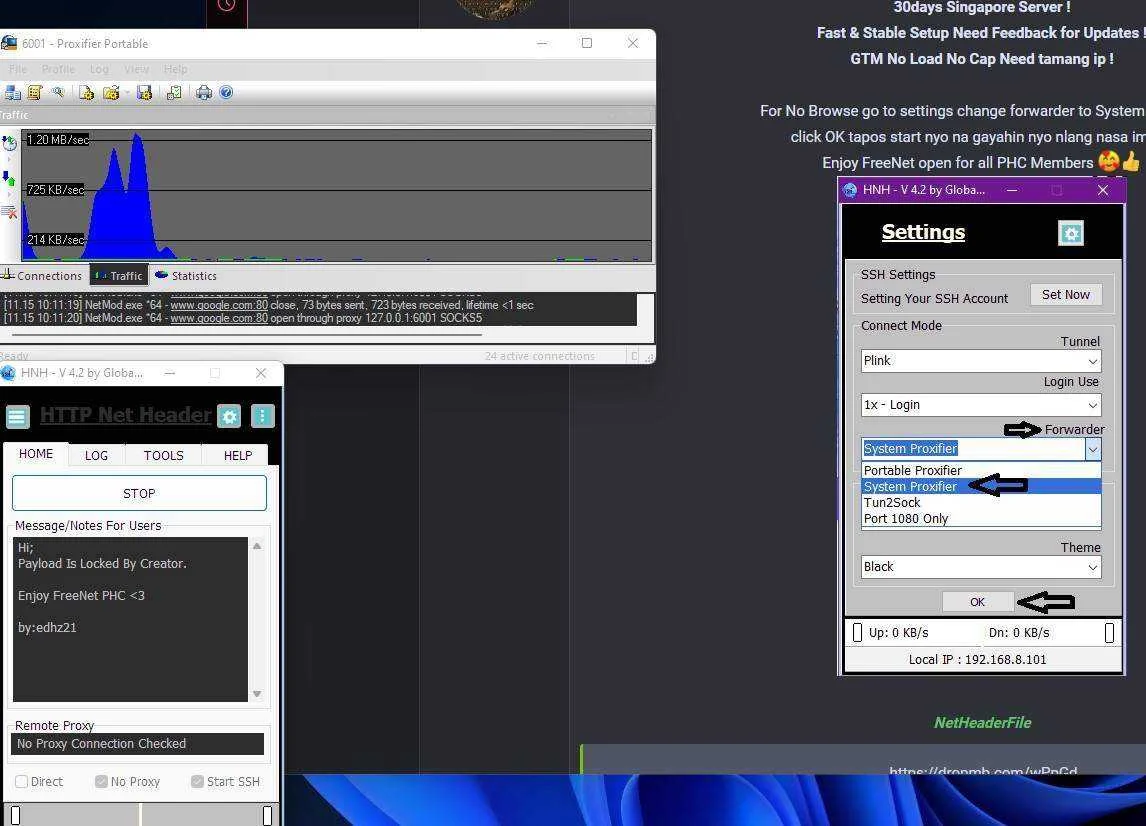Select the HELP tab in HNH
Viewport: 1146px width, 826px height.
[238, 455]
